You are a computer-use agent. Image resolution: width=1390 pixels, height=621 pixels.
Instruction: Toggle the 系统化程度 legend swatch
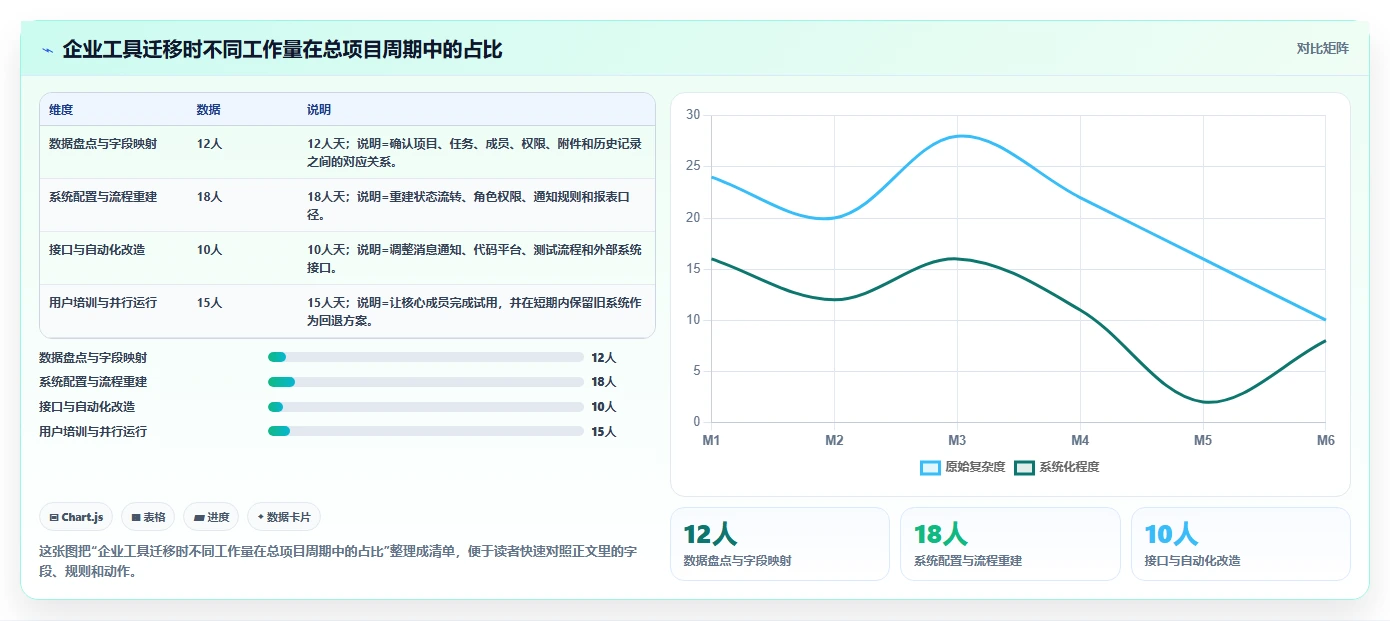point(1024,467)
